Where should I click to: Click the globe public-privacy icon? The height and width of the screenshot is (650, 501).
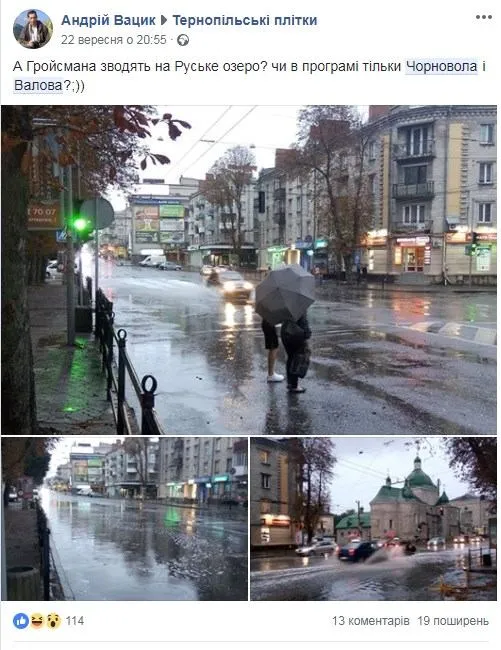click(x=183, y=40)
